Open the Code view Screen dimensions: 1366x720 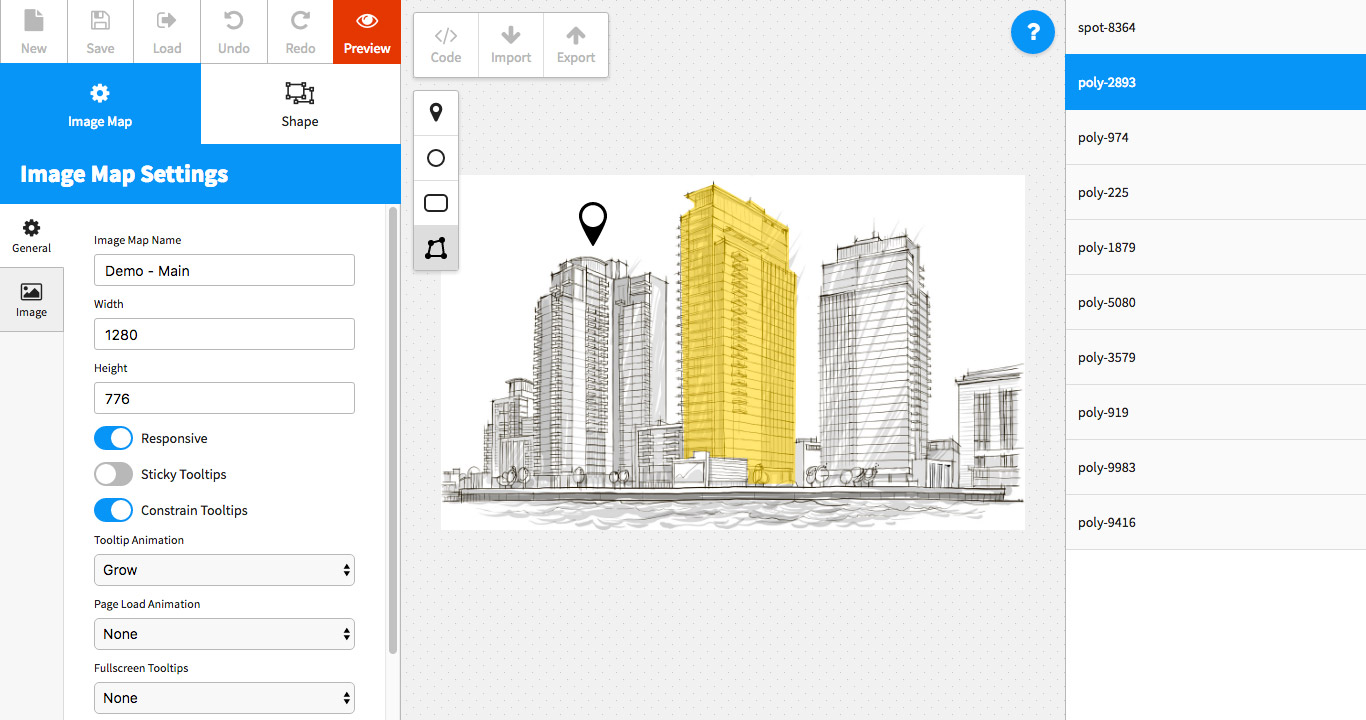pyautogui.click(x=446, y=45)
